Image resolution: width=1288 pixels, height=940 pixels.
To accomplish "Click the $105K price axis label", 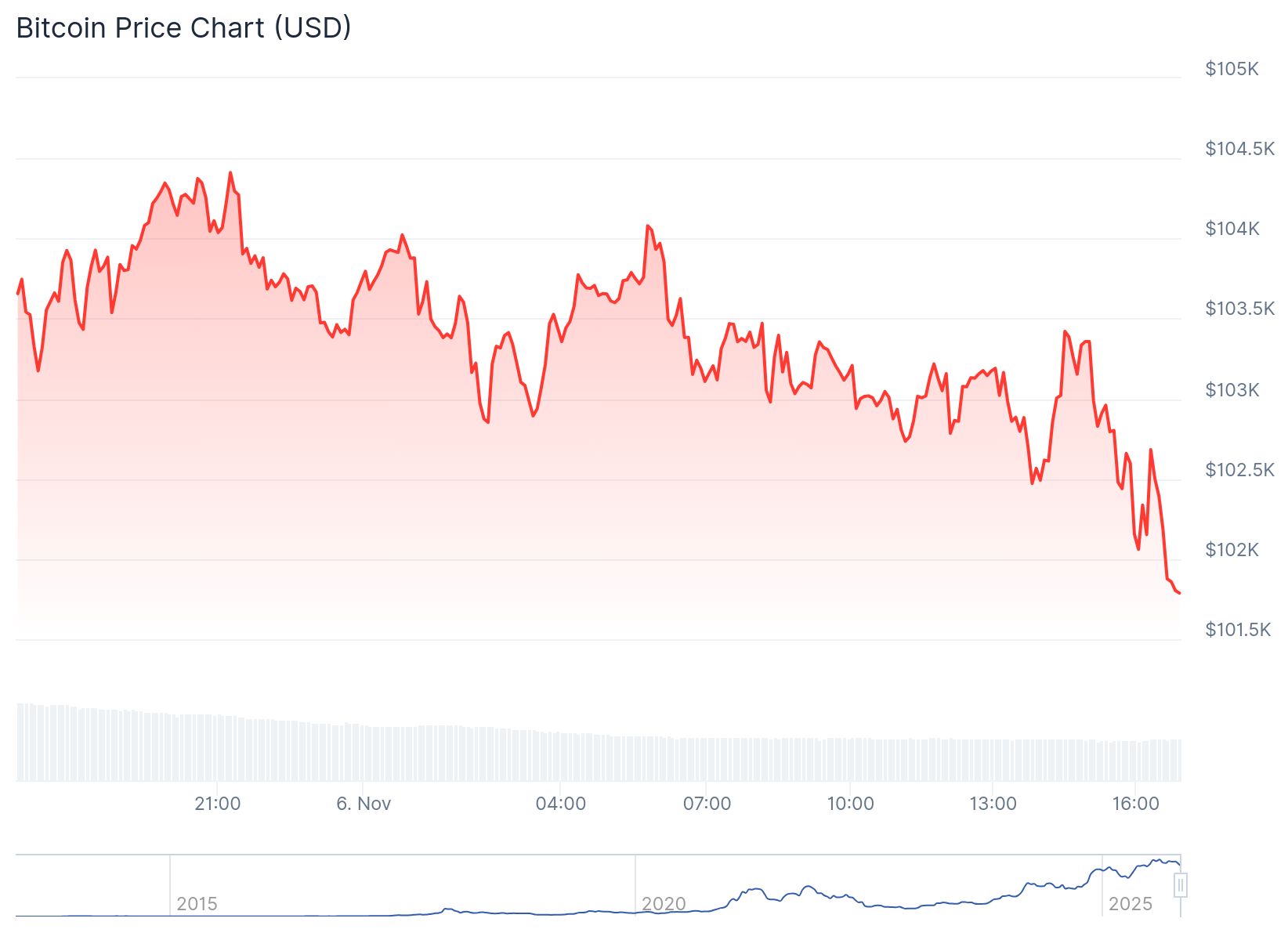I will (1232, 69).
